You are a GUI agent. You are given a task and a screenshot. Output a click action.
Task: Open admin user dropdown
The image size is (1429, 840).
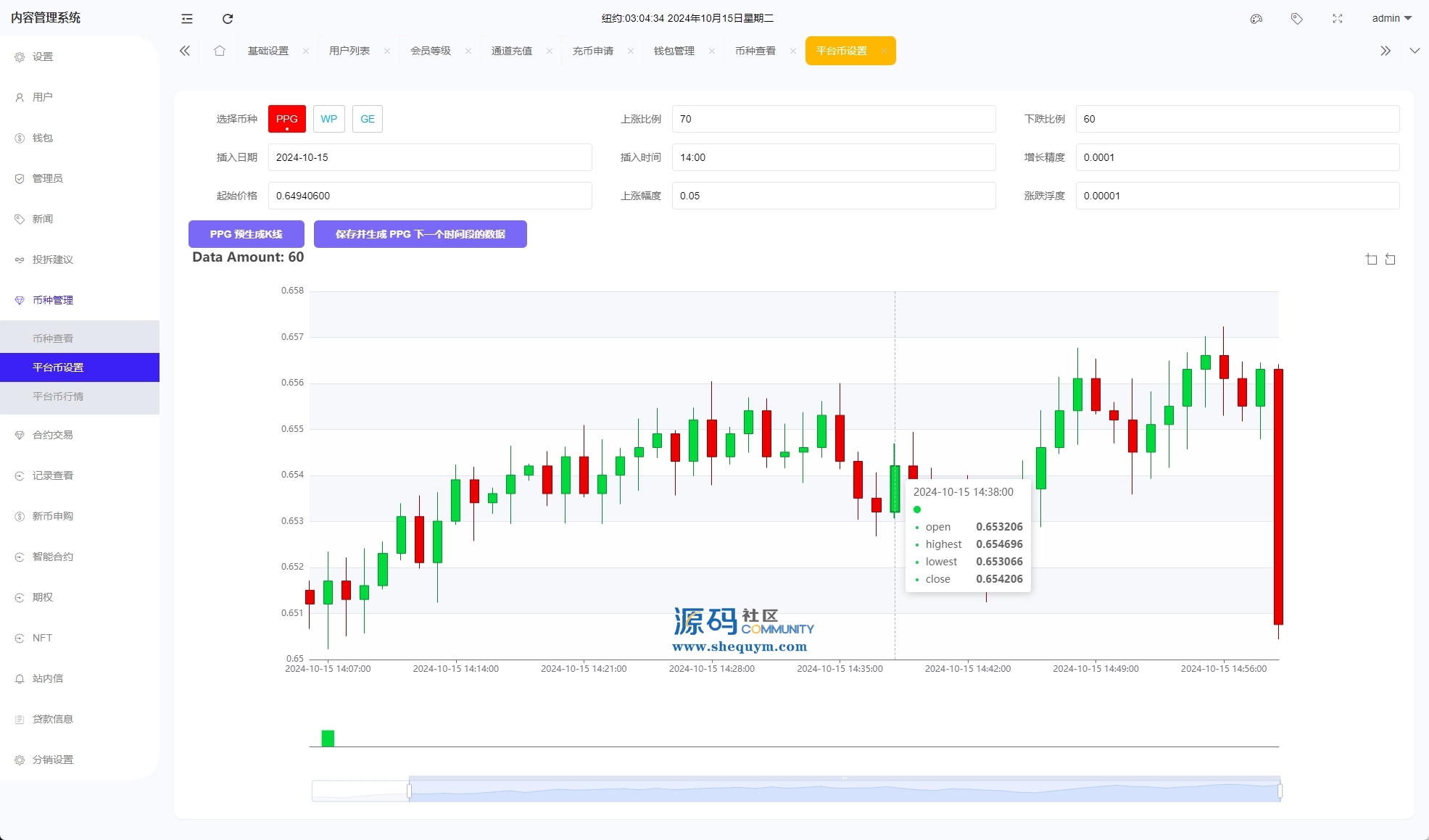click(1391, 19)
